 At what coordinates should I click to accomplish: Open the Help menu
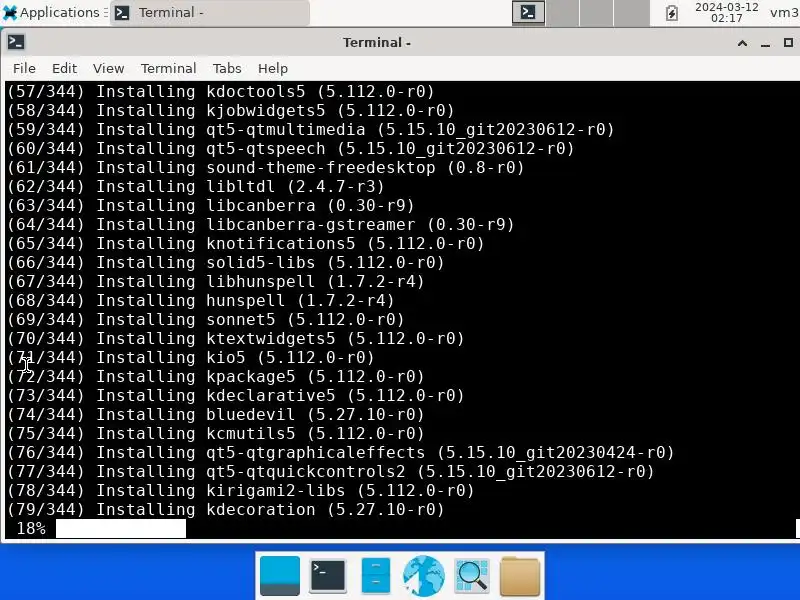[x=272, y=68]
